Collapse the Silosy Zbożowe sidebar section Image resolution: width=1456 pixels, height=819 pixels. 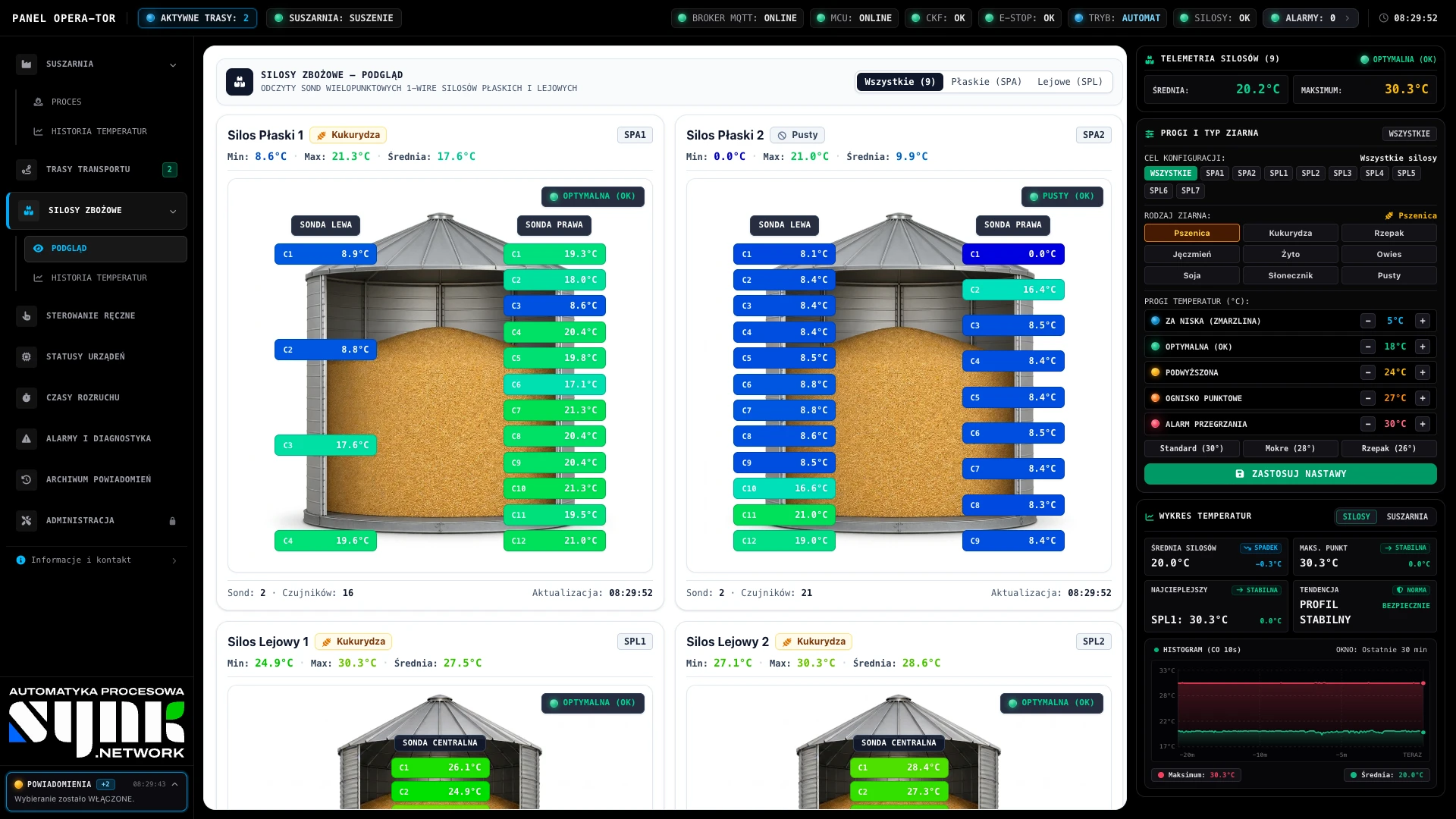click(173, 212)
